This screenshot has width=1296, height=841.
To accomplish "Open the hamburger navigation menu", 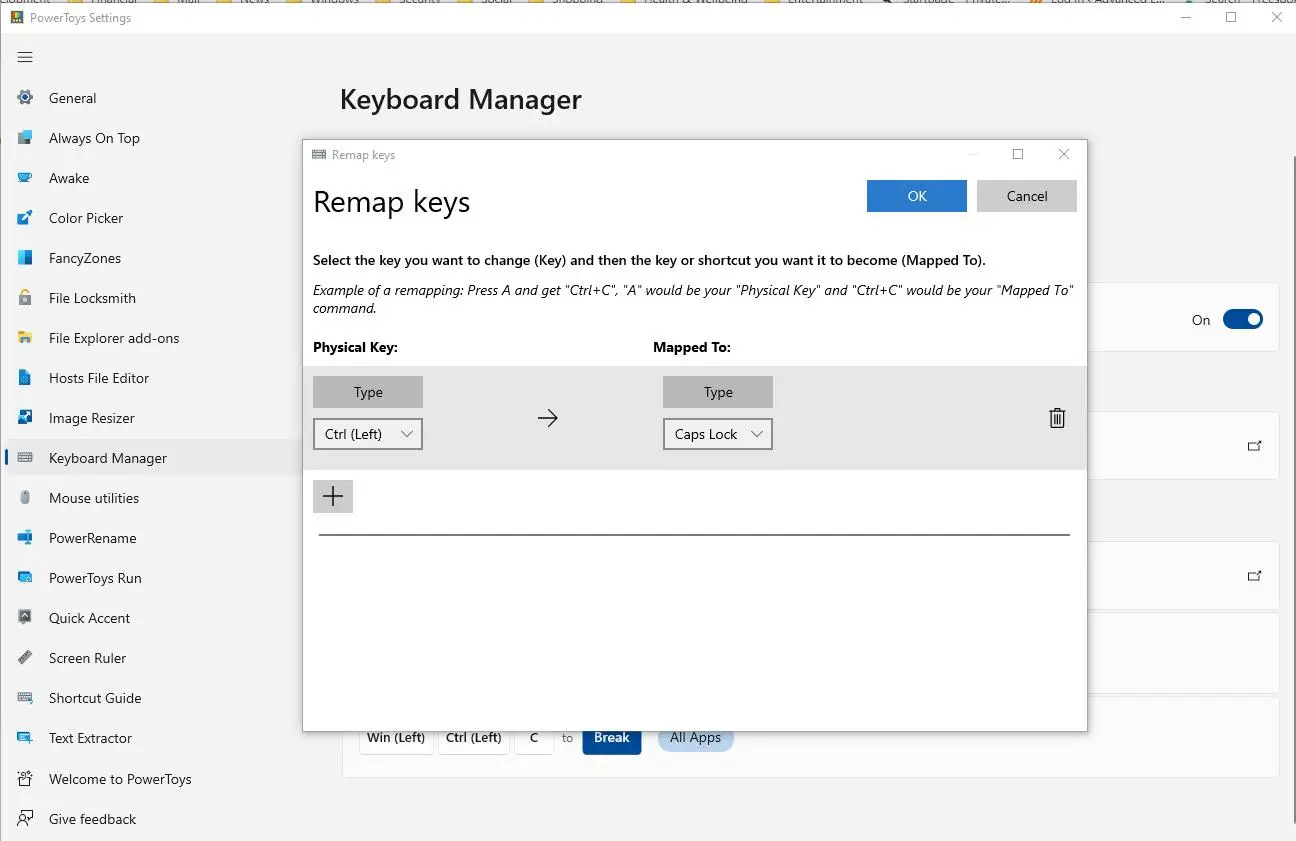I will click(25, 57).
